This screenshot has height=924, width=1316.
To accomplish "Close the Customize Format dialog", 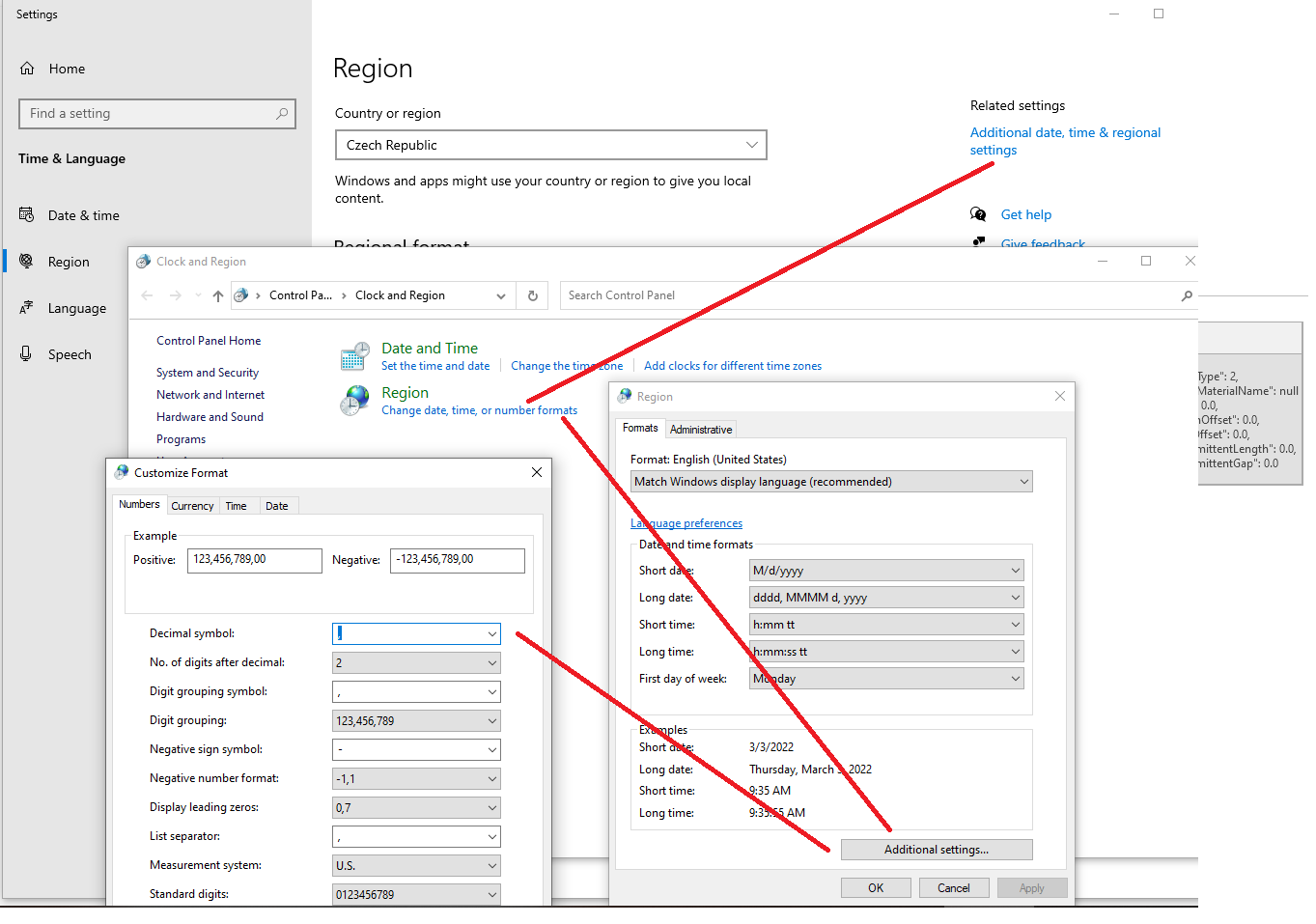I will pos(537,472).
